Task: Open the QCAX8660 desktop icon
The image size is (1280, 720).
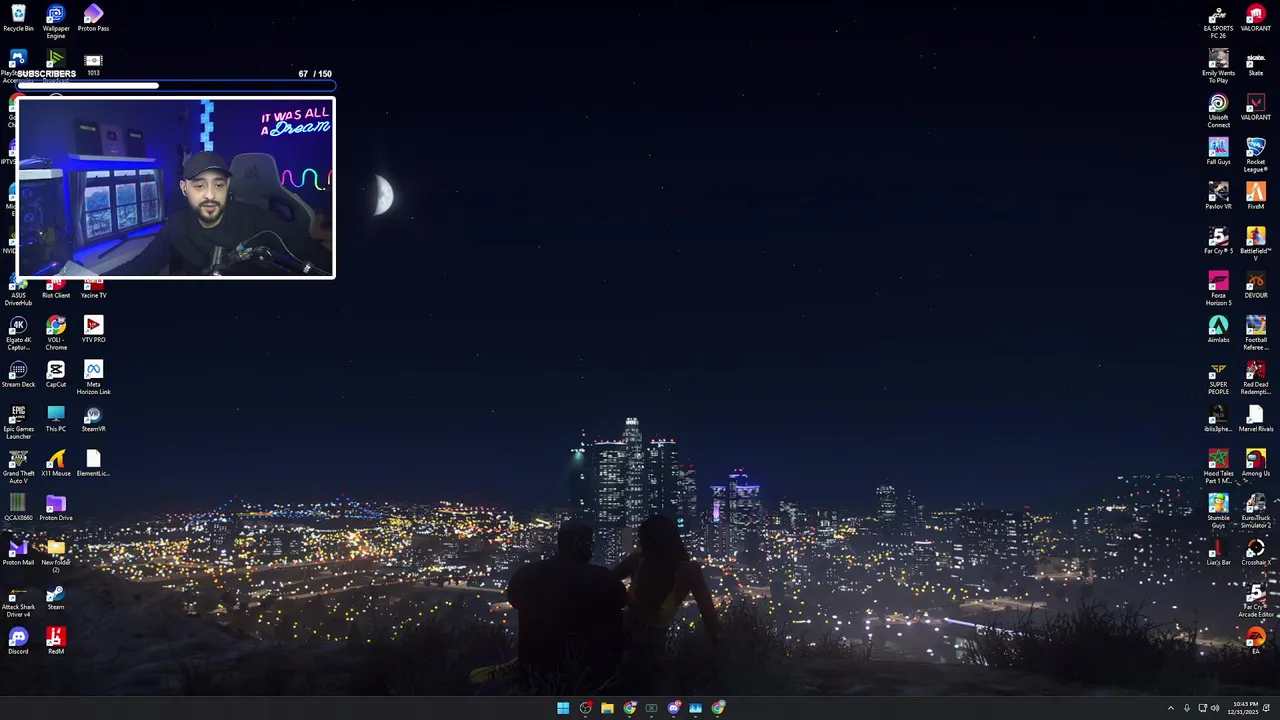Action: (x=18, y=508)
